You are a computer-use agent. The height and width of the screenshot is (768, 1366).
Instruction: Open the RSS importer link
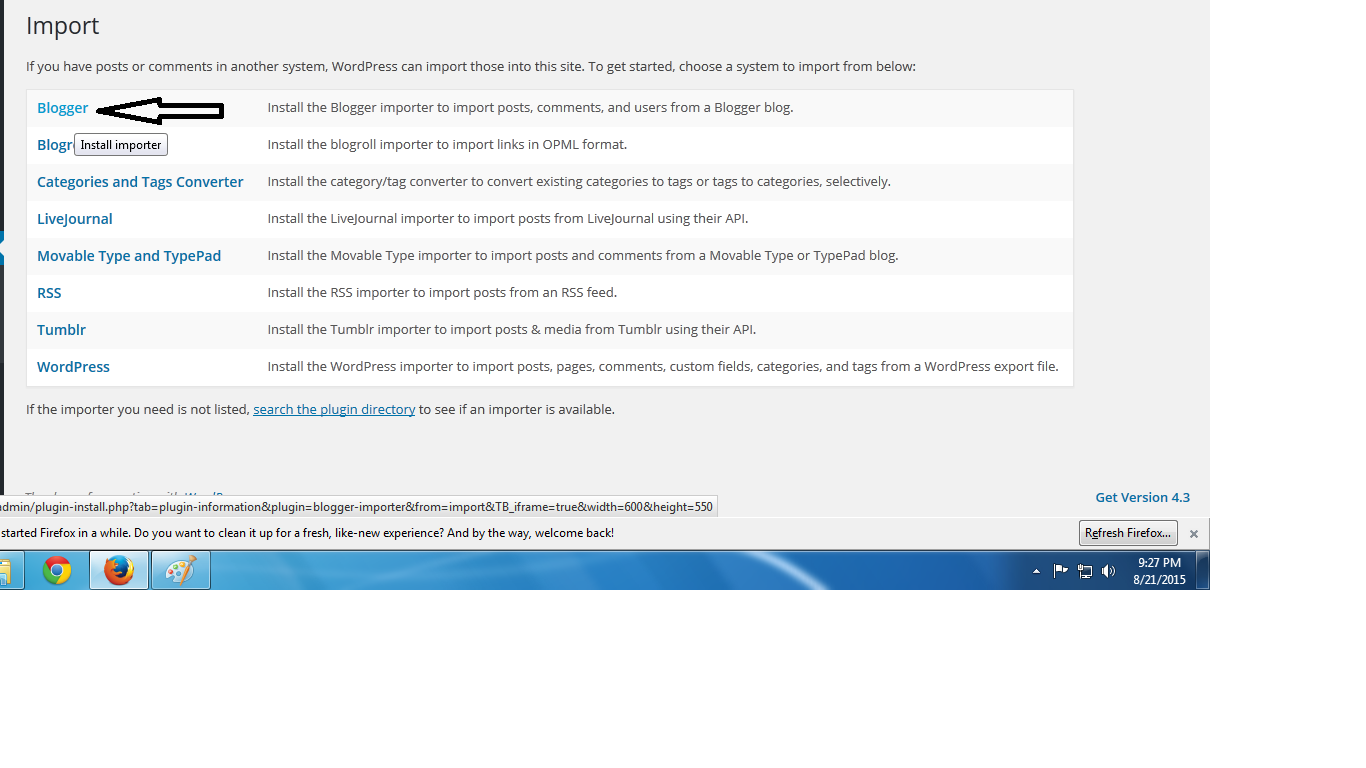(49, 293)
